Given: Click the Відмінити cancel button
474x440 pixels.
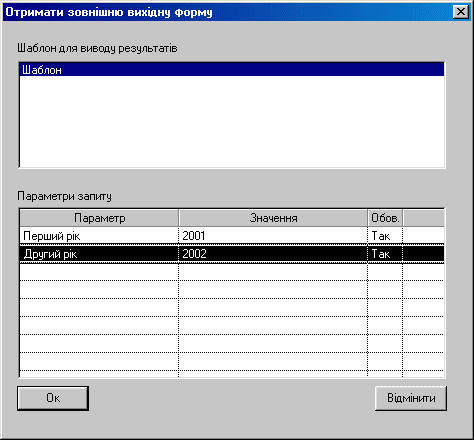Looking at the screenshot, I should point(411,398).
